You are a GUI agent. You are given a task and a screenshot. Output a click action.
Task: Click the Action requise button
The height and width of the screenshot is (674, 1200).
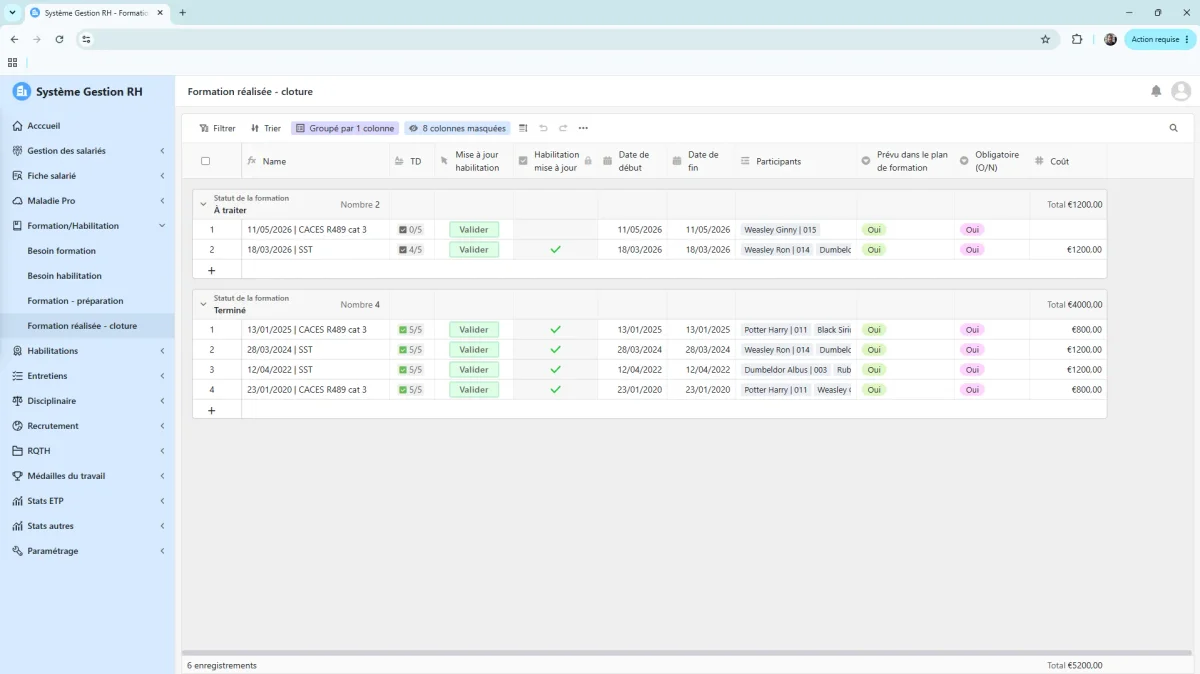coord(1160,39)
